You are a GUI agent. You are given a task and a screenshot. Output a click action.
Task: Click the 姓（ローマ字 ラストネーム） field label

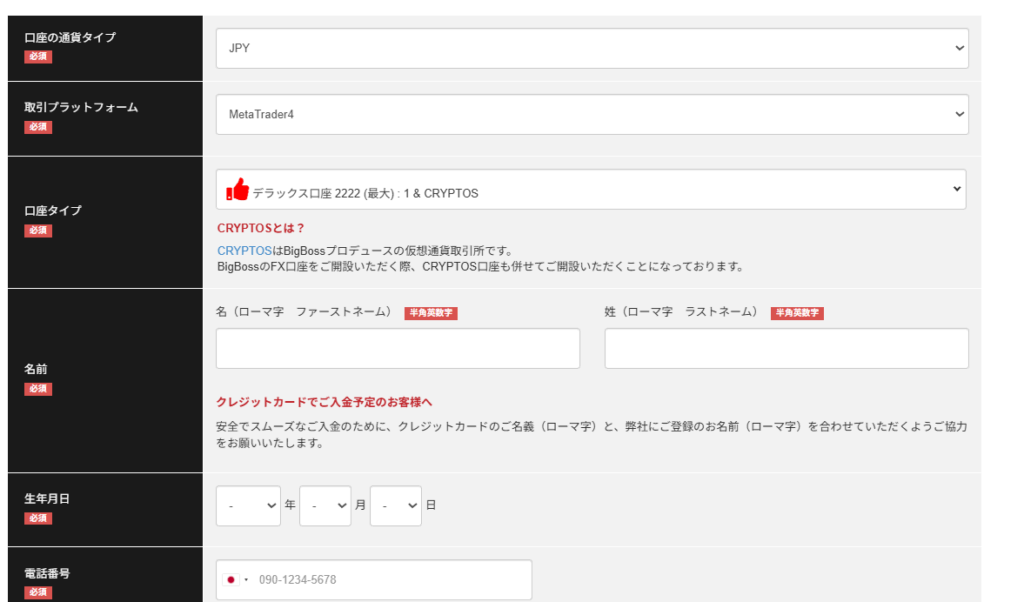(x=682, y=312)
